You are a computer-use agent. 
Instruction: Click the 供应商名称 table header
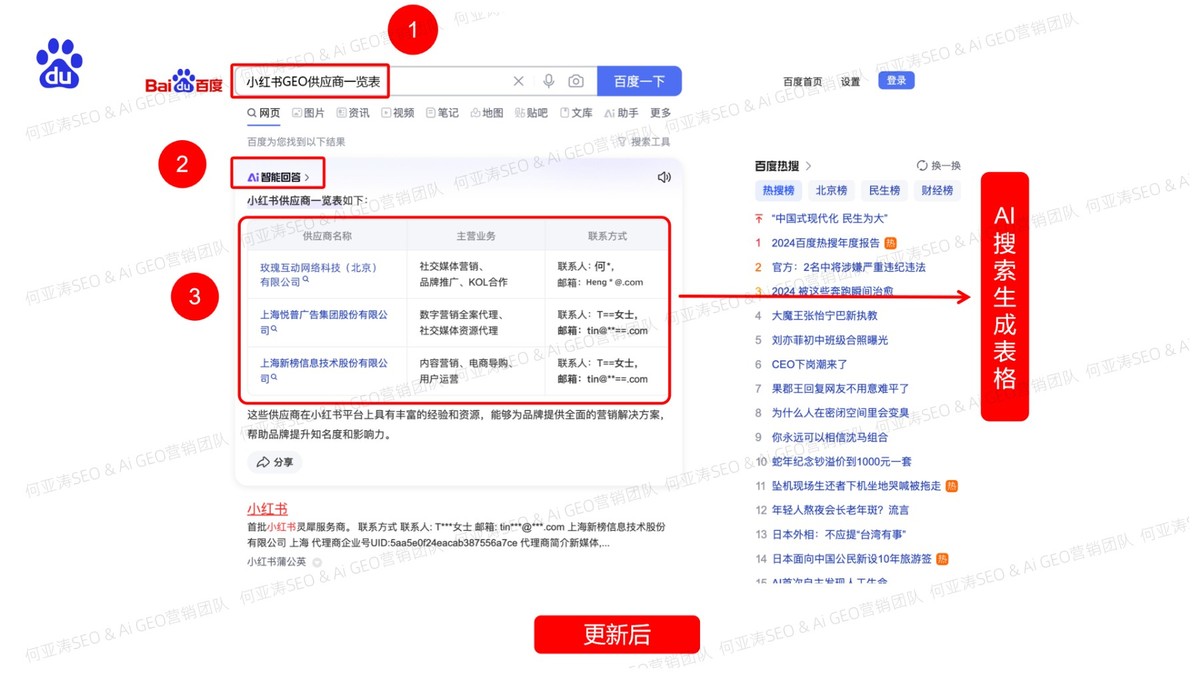327,236
